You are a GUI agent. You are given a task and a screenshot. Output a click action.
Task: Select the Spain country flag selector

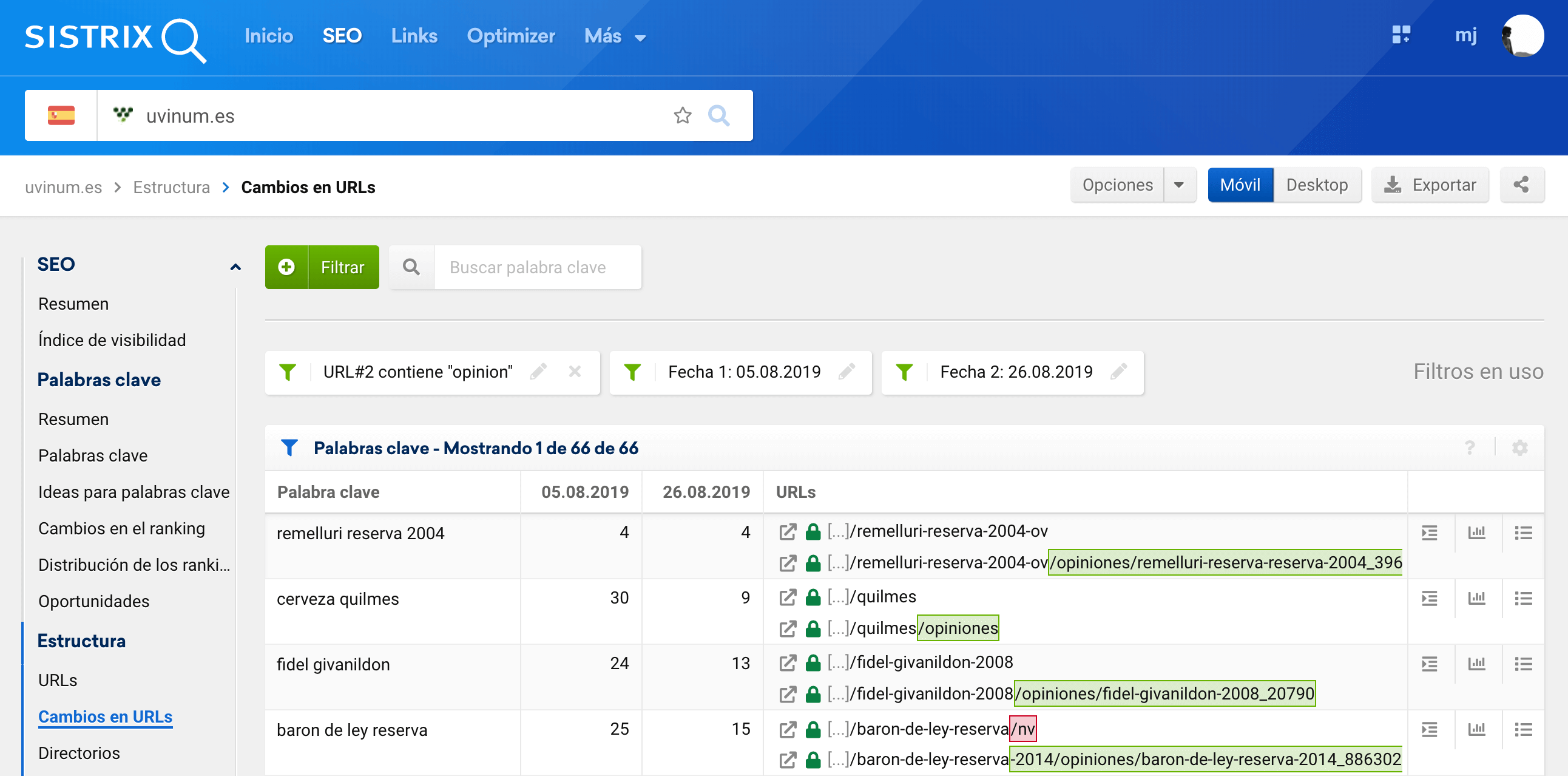(61, 115)
